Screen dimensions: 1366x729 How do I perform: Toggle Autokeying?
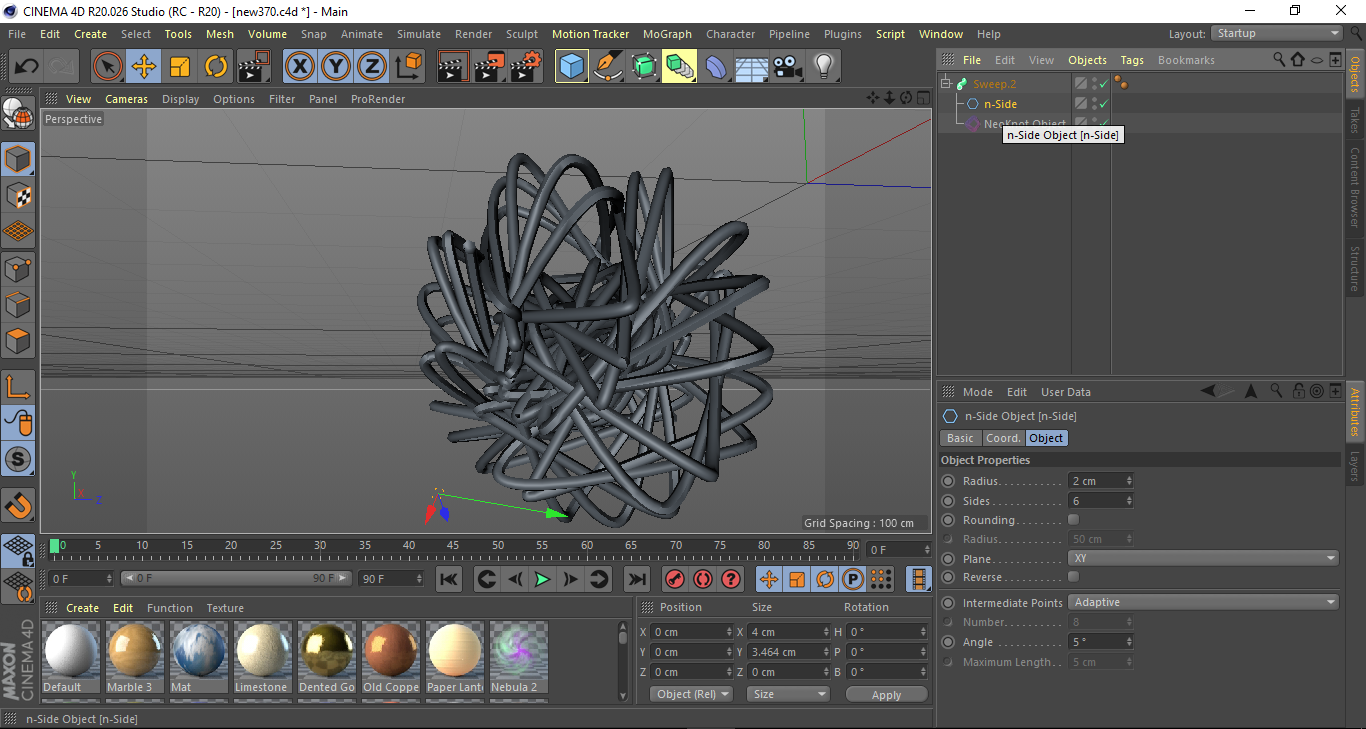click(x=703, y=579)
